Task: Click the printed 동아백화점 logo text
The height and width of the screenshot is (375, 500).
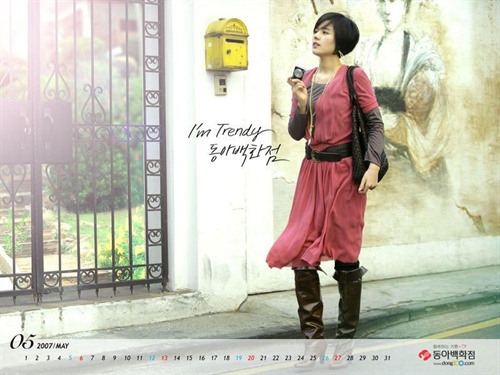Action: [454, 354]
